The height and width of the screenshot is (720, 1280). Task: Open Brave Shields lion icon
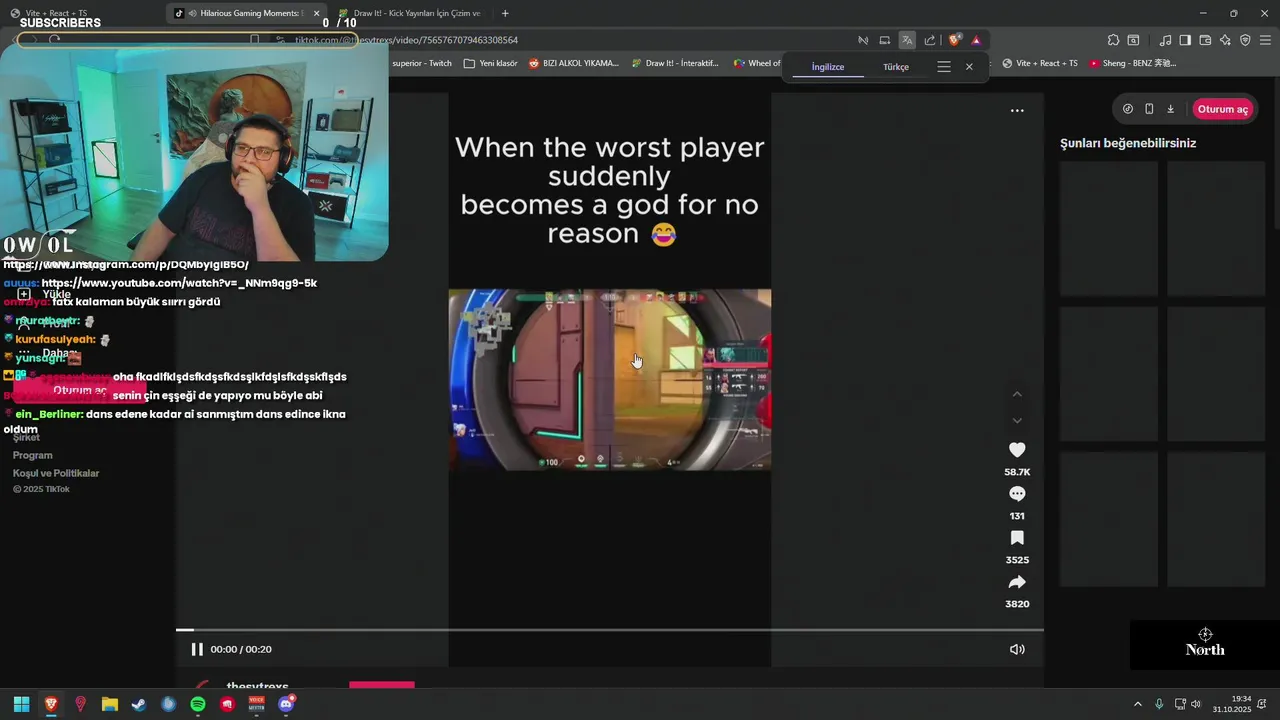click(x=955, y=40)
